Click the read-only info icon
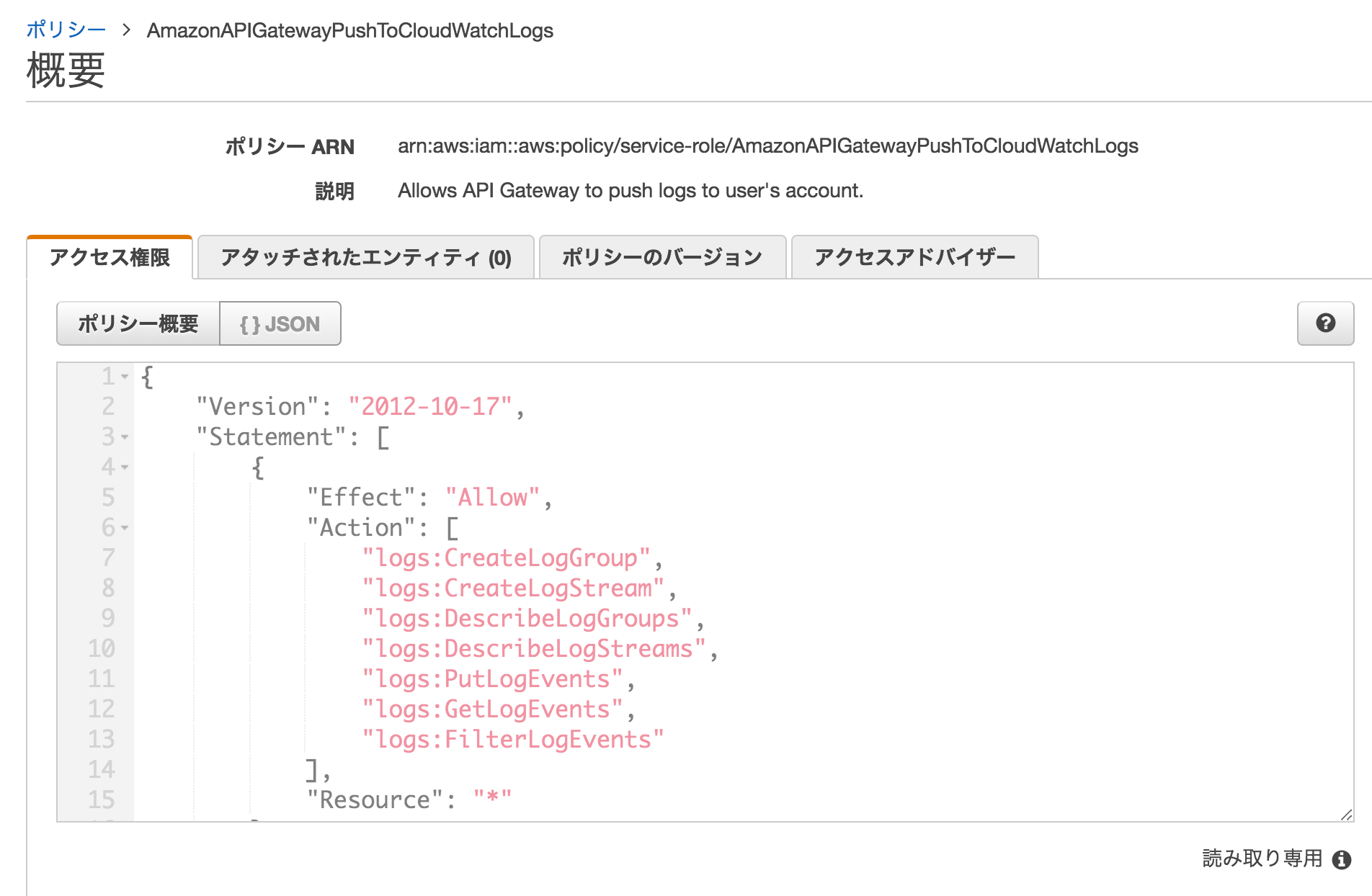This screenshot has height=896, width=1372. (1342, 859)
